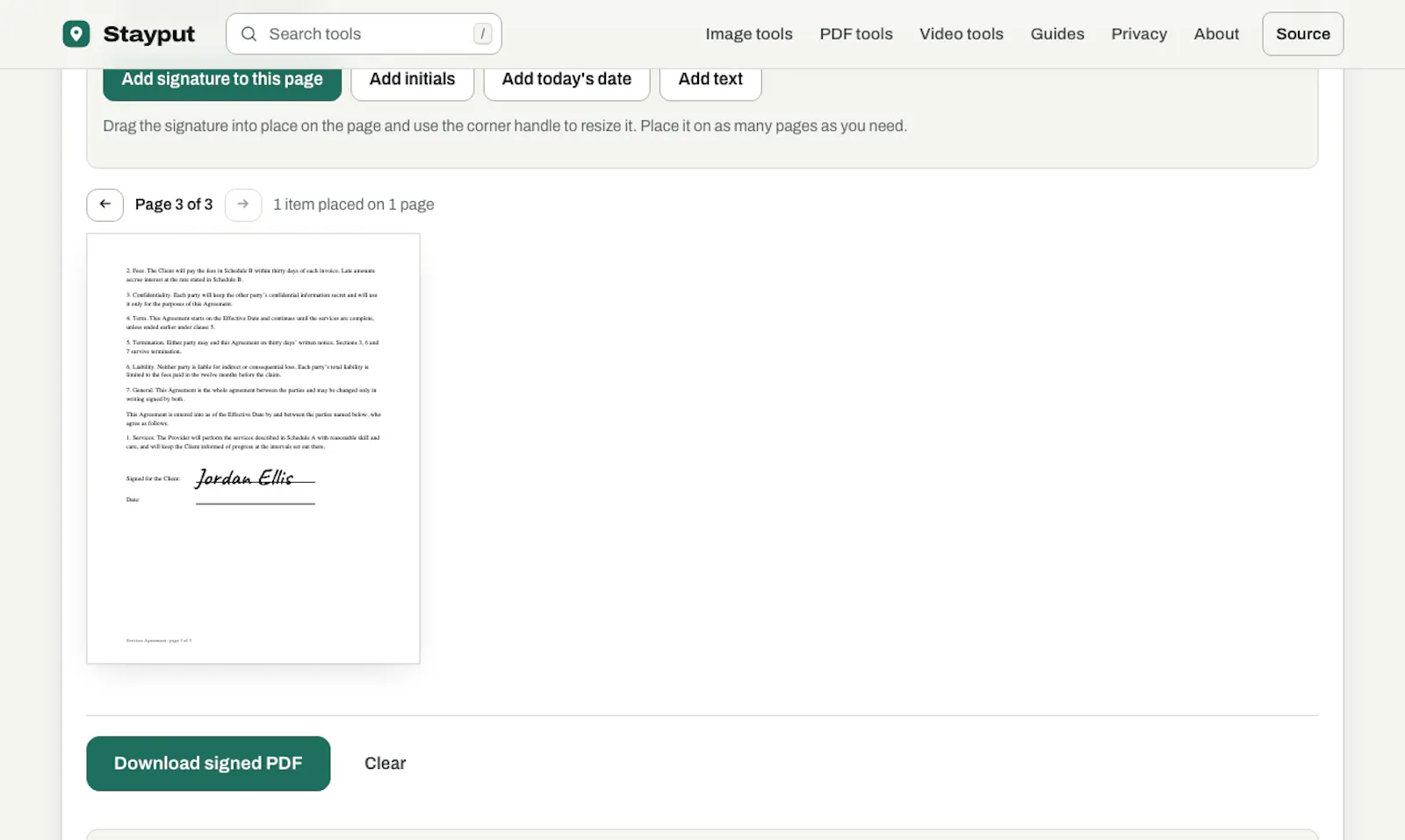Go to the previous page arrow
The width and height of the screenshot is (1405, 840).
click(x=105, y=205)
